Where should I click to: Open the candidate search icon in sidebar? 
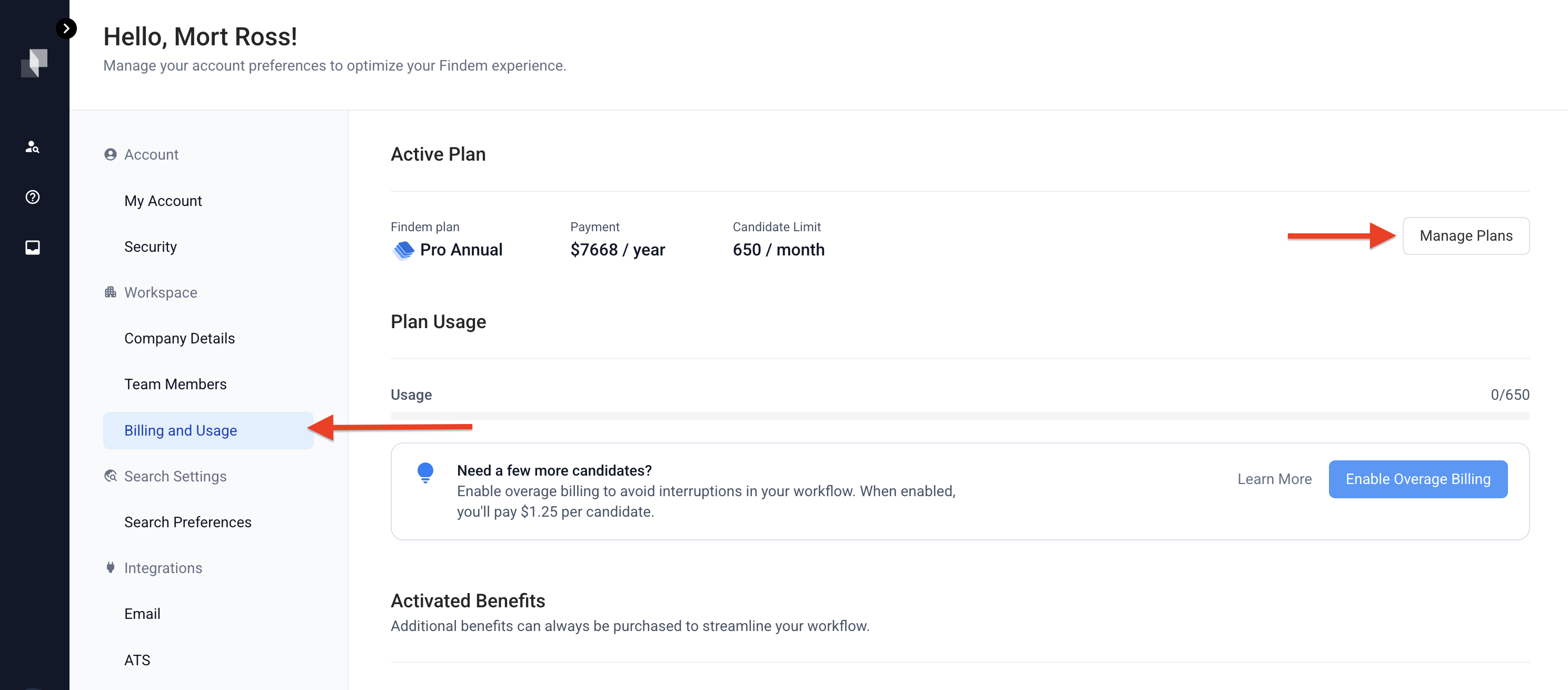[32, 147]
